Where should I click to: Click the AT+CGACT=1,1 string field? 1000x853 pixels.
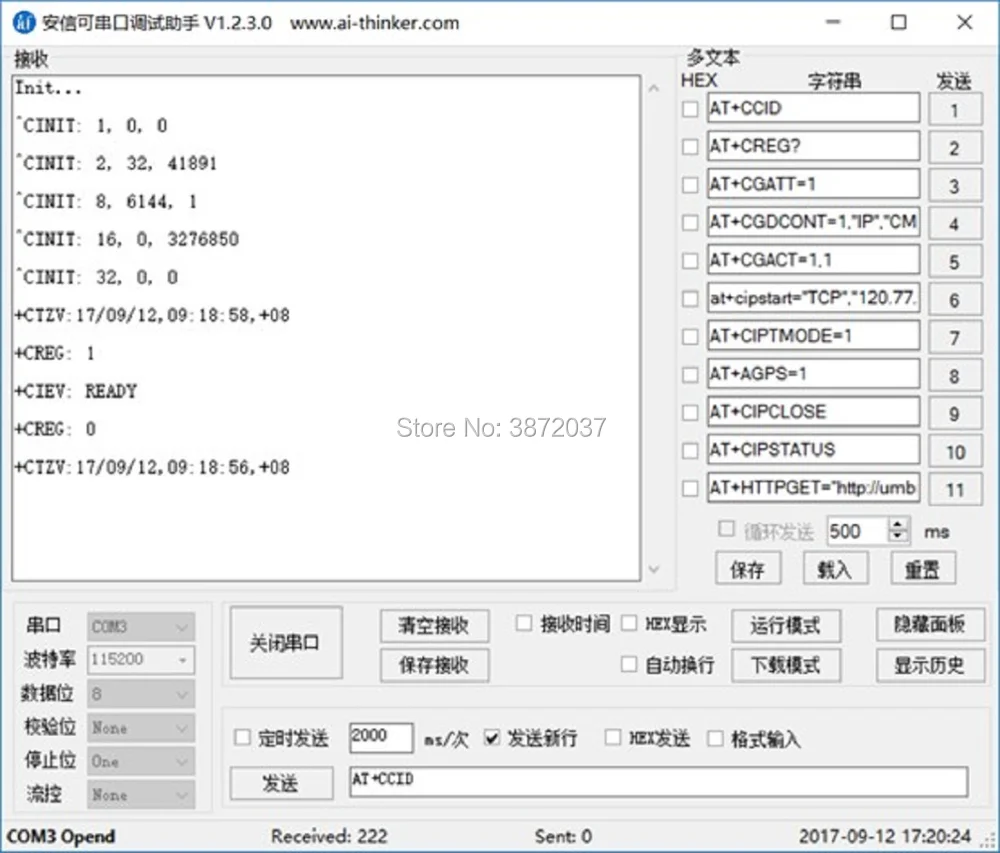coord(813,260)
